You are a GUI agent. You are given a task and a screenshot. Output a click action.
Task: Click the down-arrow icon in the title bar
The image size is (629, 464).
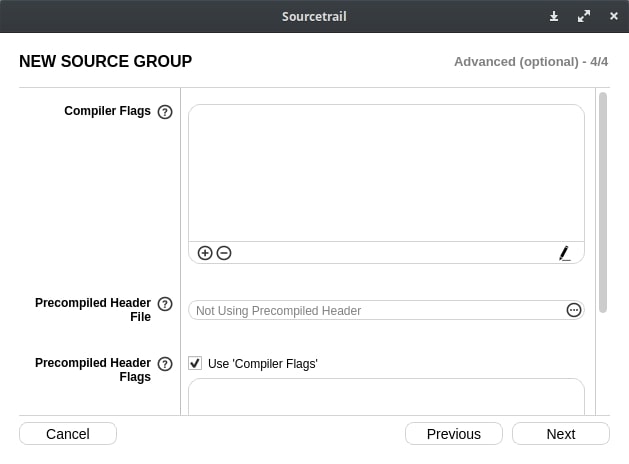point(554,16)
